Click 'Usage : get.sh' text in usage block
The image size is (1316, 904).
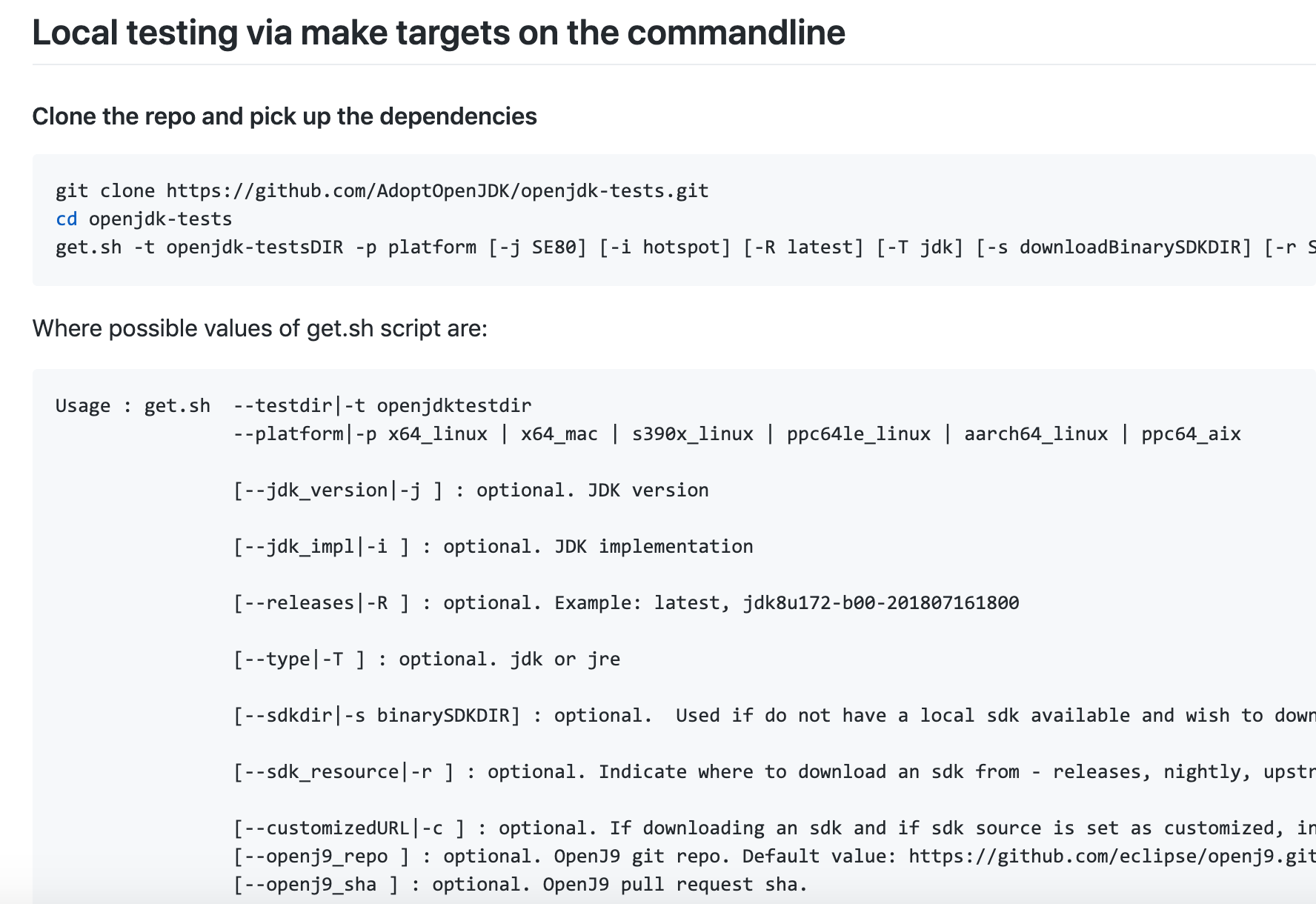133,406
